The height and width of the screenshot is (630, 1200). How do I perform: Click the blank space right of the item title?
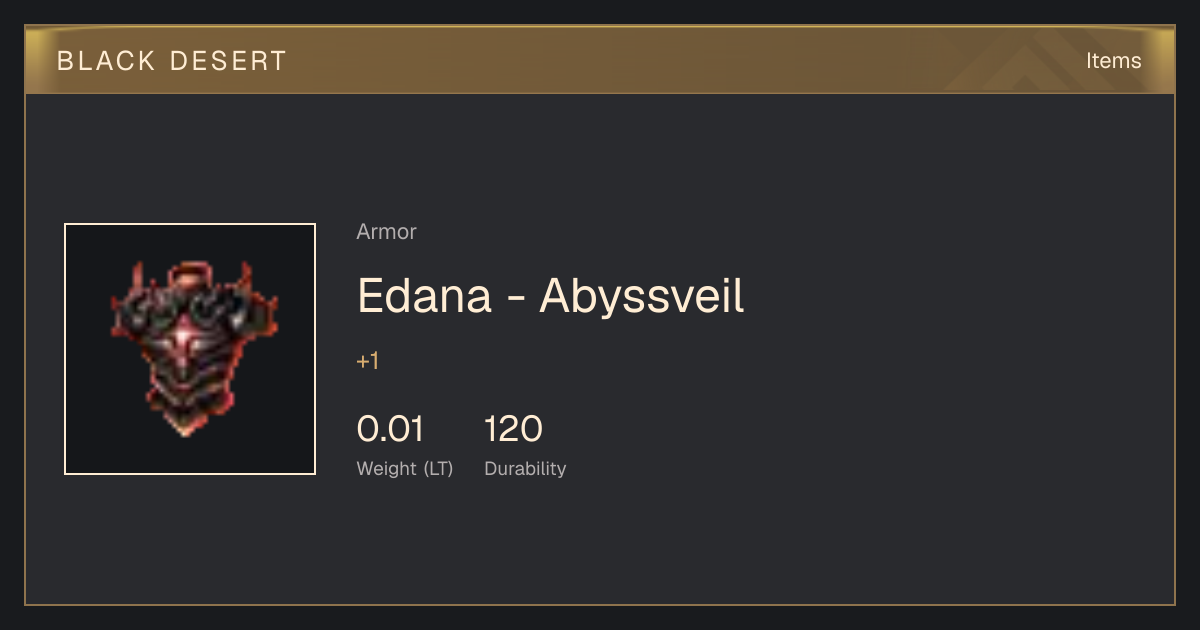pyautogui.click(x=950, y=296)
